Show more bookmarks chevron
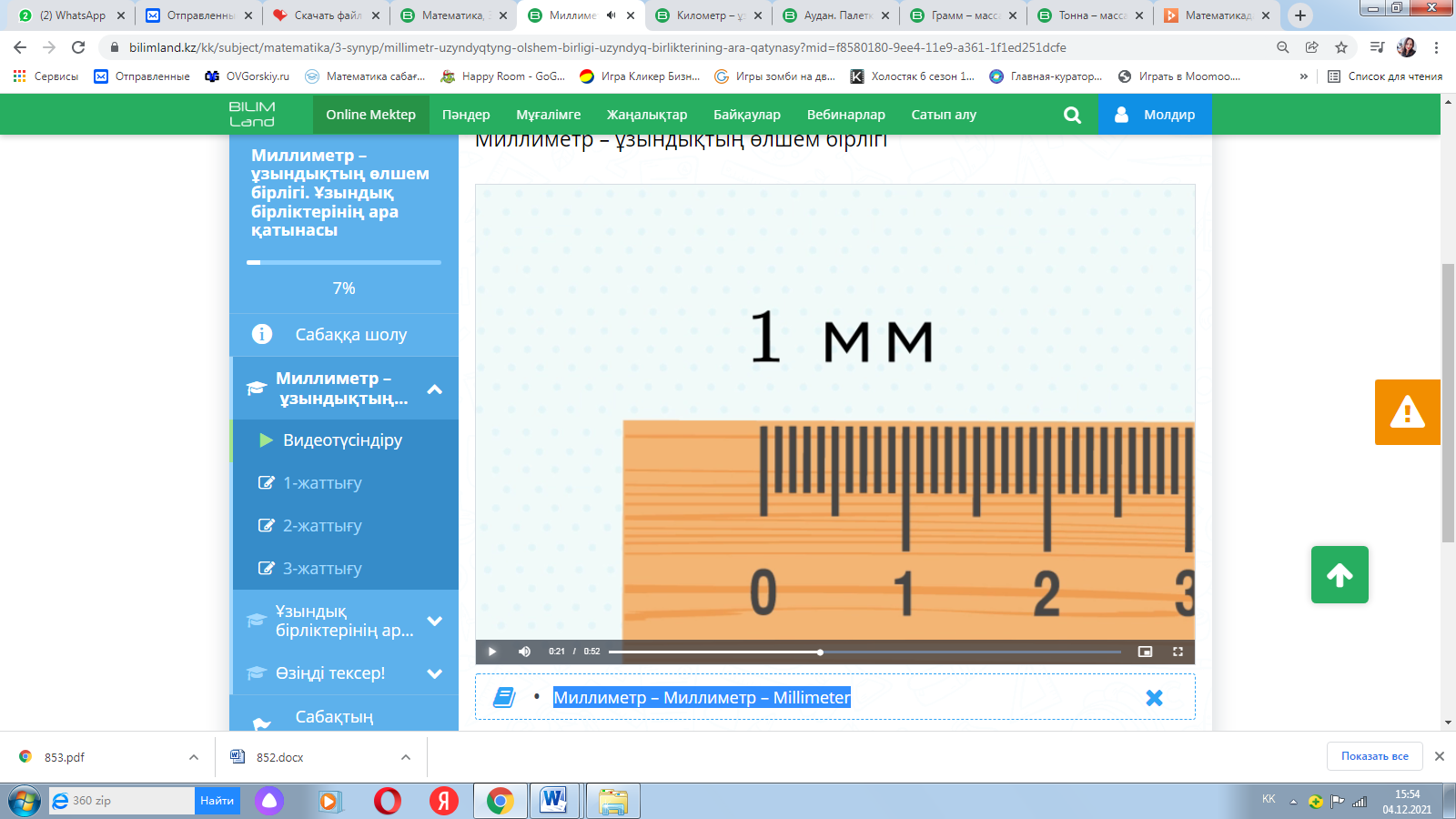 click(1304, 76)
